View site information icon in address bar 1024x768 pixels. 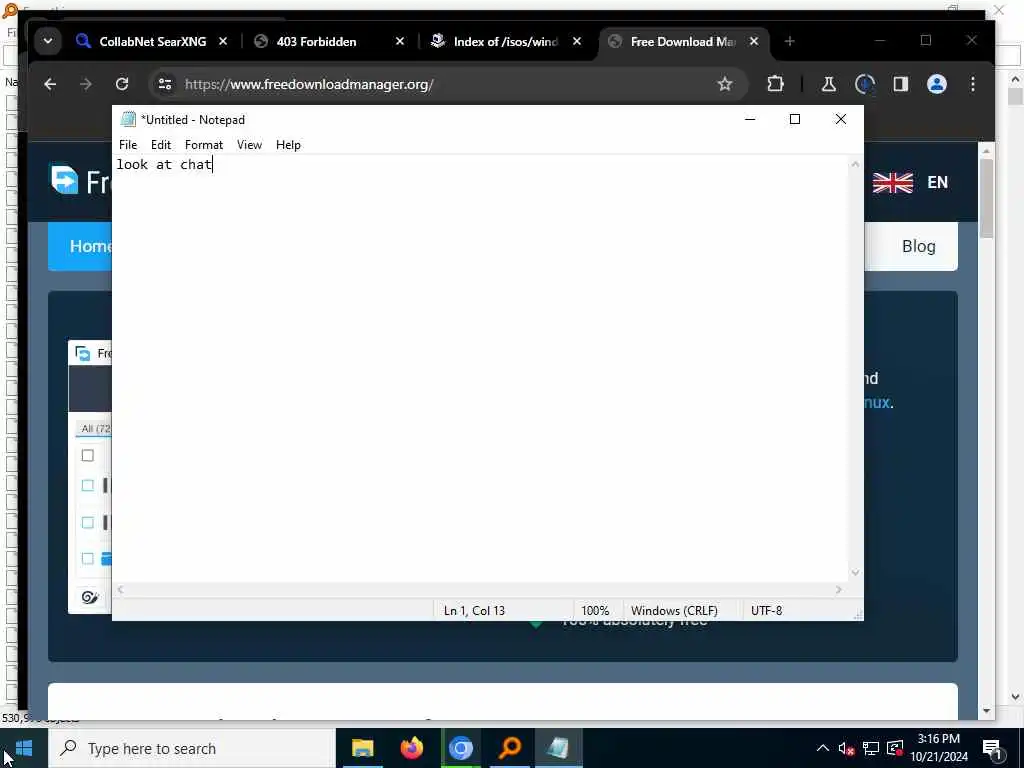(165, 84)
